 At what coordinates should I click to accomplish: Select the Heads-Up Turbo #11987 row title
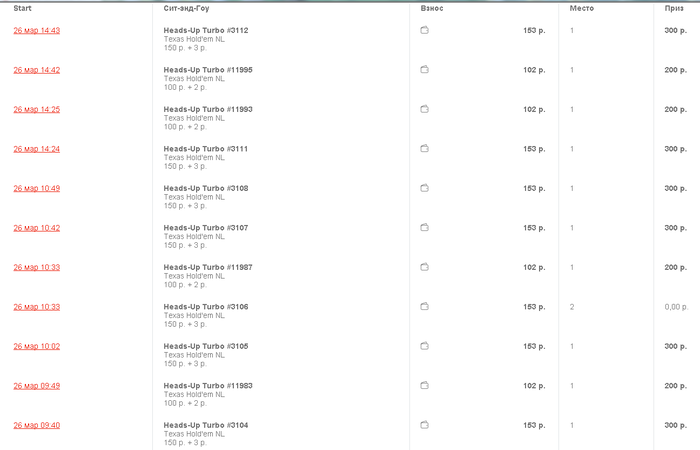[208, 267]
